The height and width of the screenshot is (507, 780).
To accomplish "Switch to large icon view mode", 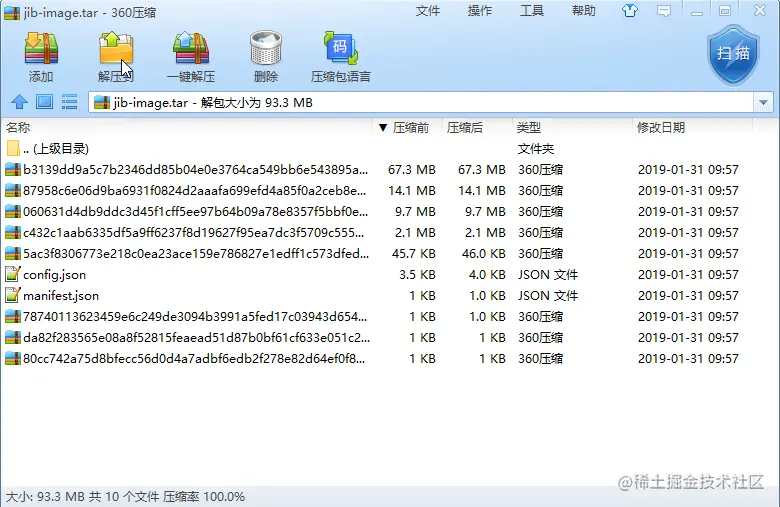I will 44,102.
